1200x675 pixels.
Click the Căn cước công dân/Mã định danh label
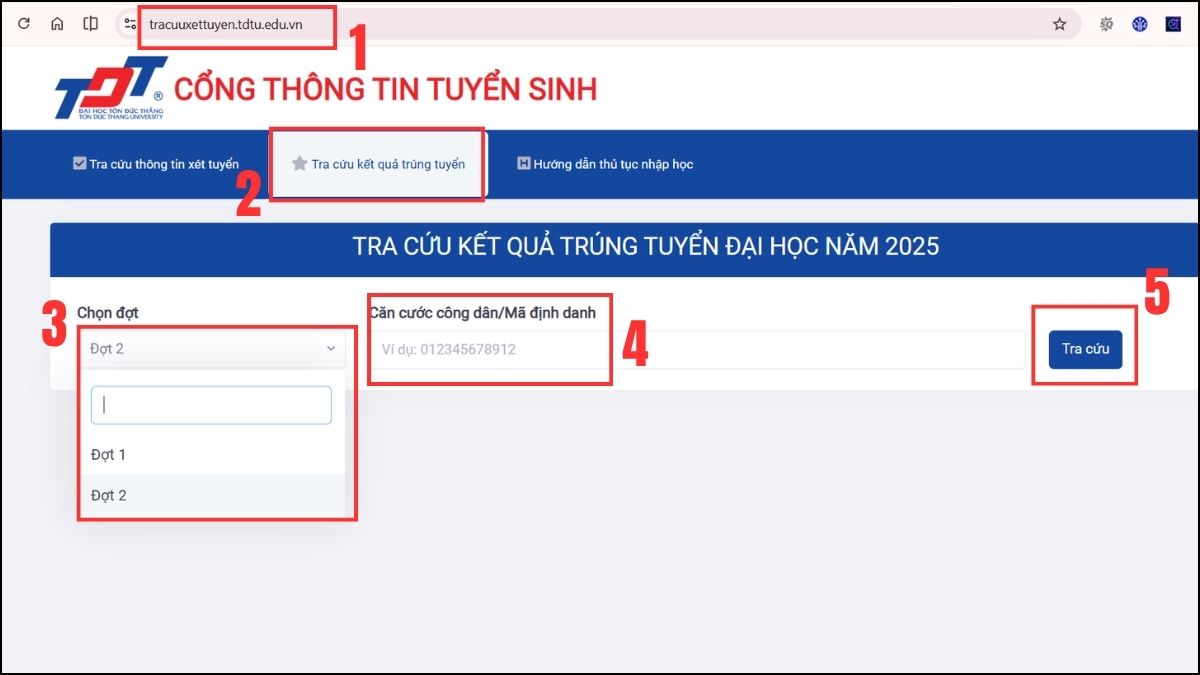[x=482, y=313]
